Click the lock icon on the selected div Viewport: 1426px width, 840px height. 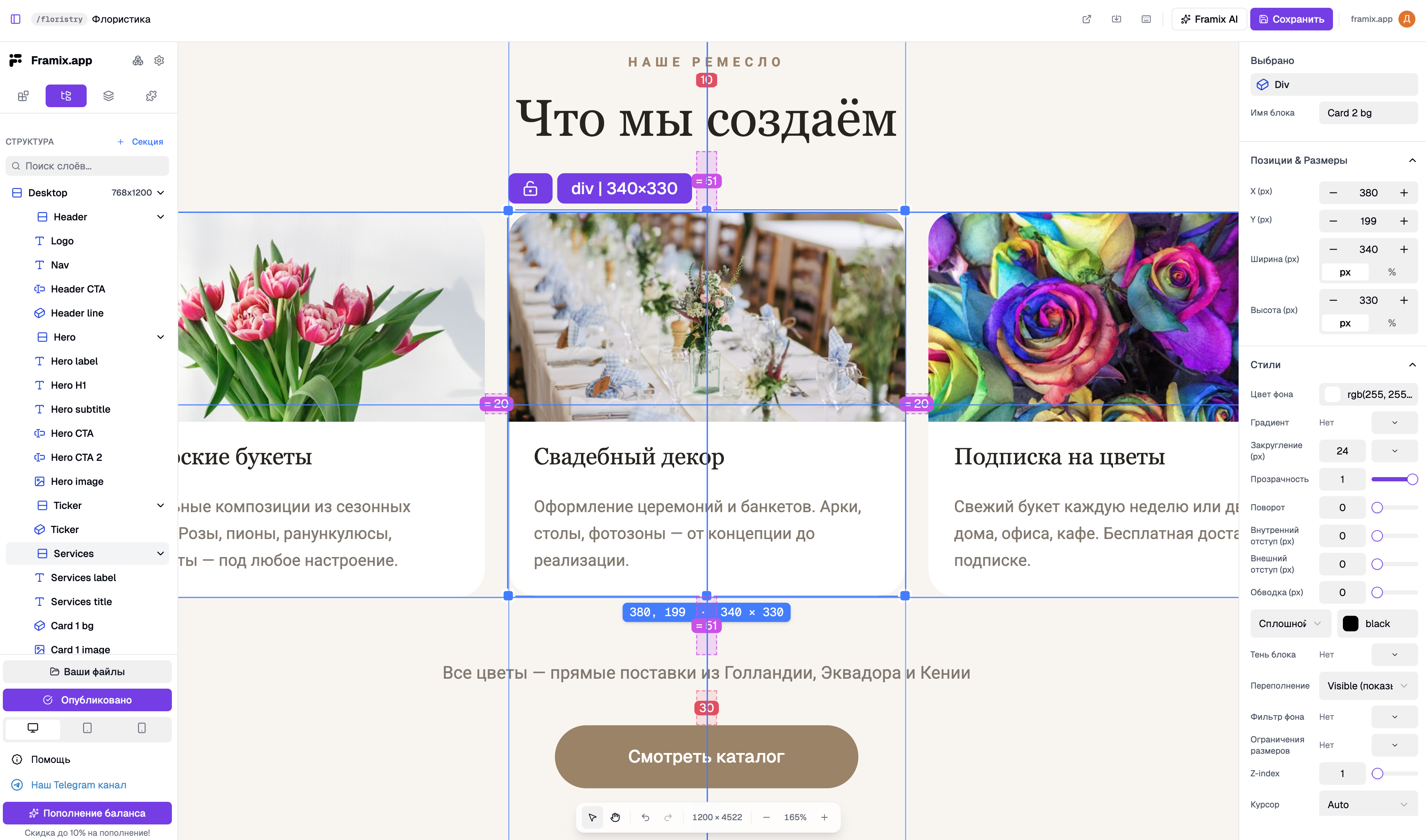click(530, 188)
